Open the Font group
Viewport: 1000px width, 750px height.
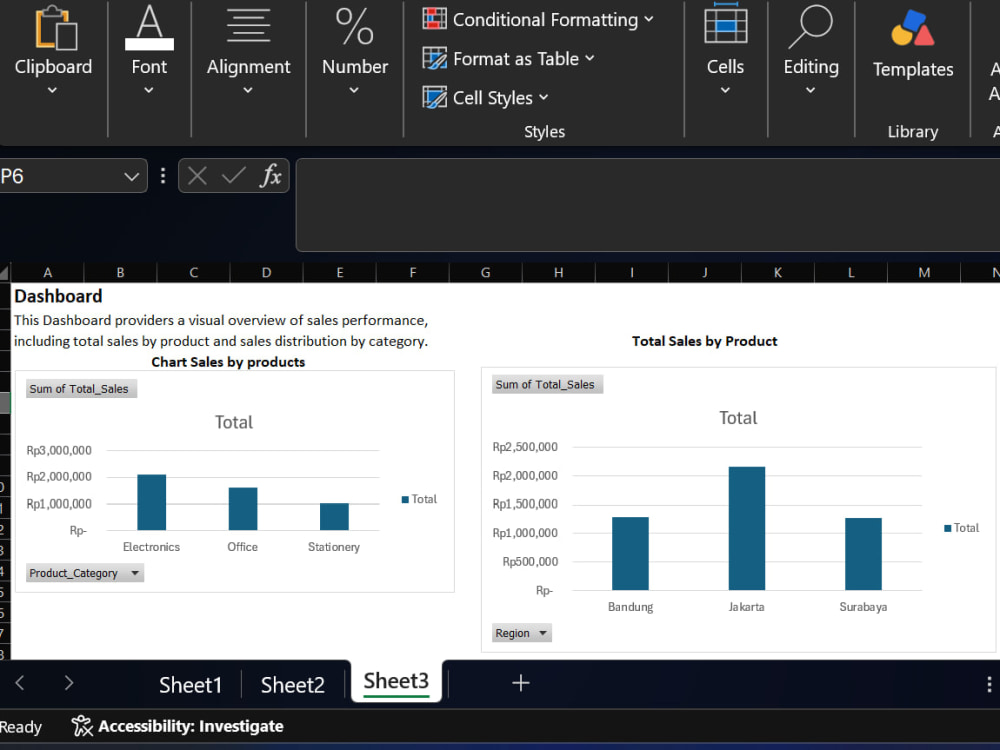149,51
